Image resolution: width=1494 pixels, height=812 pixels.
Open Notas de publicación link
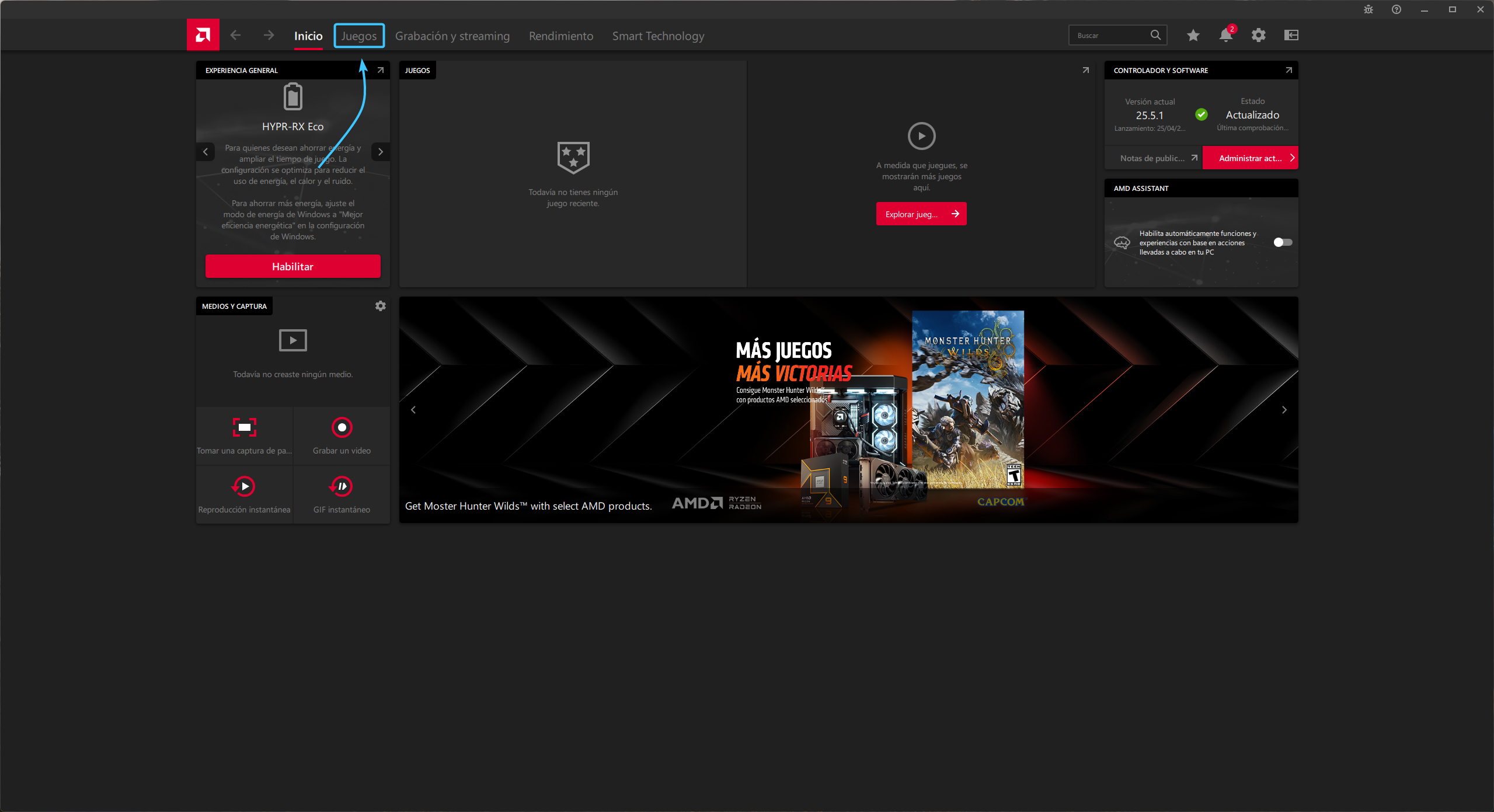1153,158
